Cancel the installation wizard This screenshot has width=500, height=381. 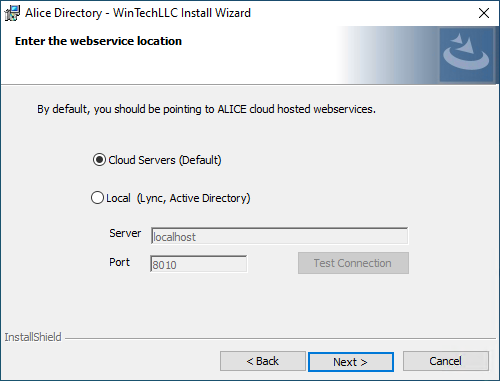pyautogui.click(x=446, y=361)
